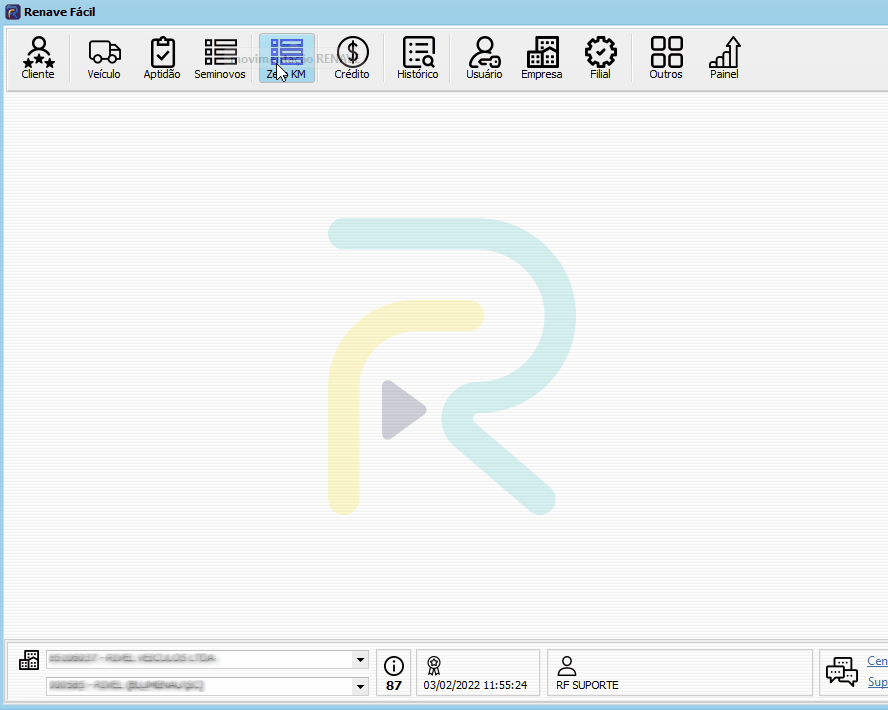The image size is (888, 710).
Task: Click the RF SUPORTE user label
Action: (x=587, y=685)
